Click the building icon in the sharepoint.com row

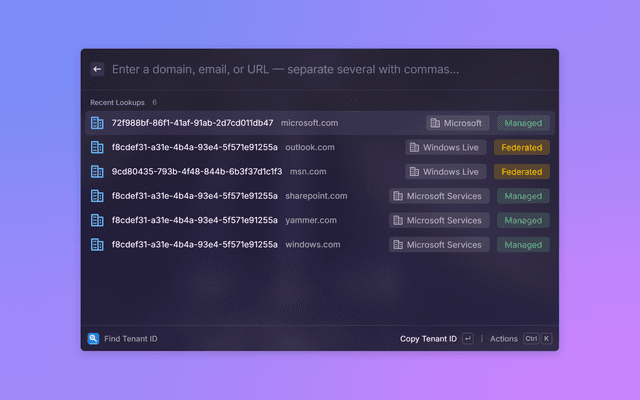(97, 196)
